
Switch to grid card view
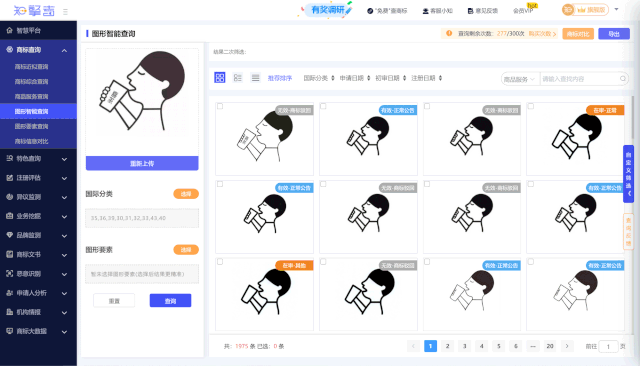pos(220,78)
